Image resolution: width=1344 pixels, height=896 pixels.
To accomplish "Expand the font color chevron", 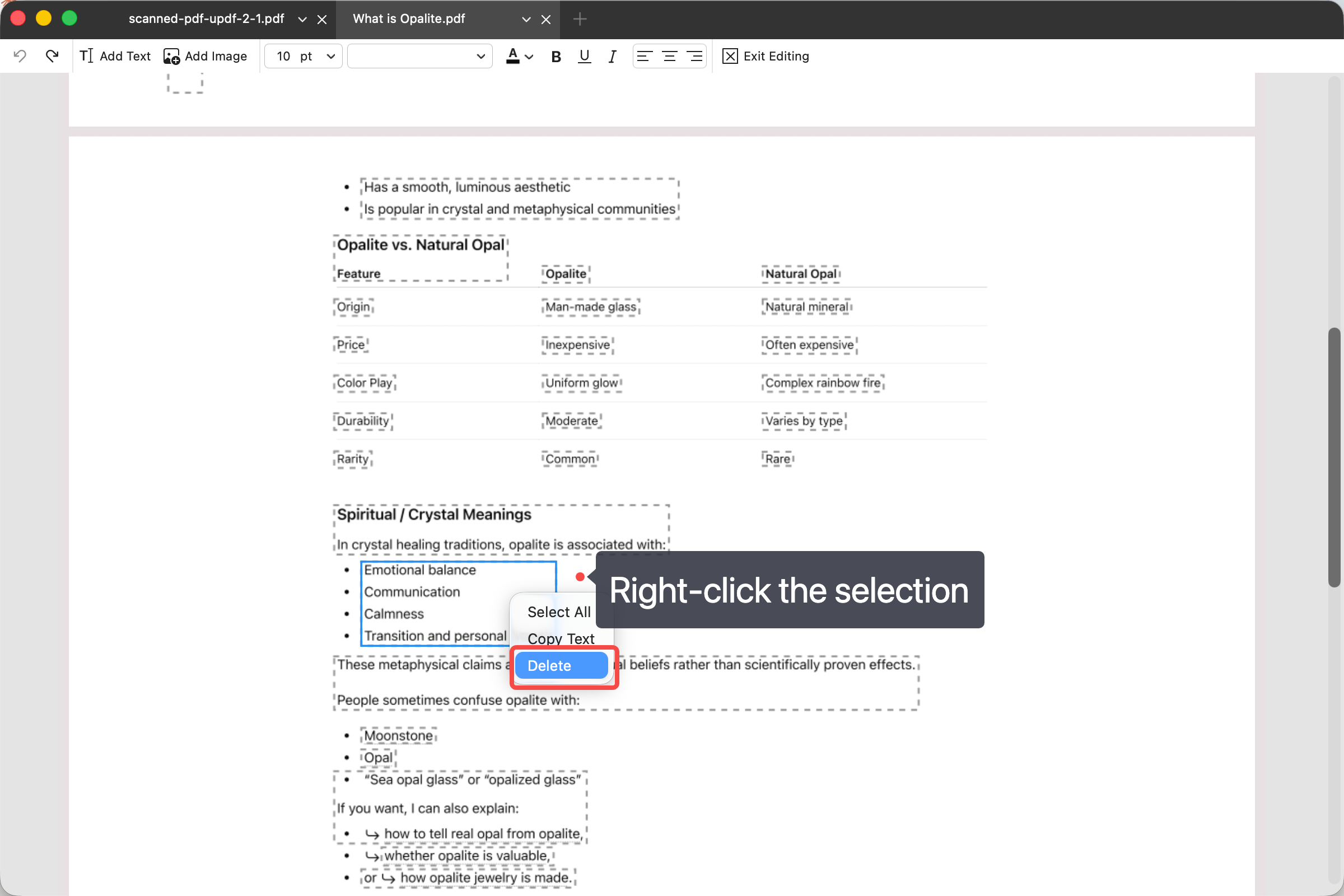I will click(x=529, y=57).
